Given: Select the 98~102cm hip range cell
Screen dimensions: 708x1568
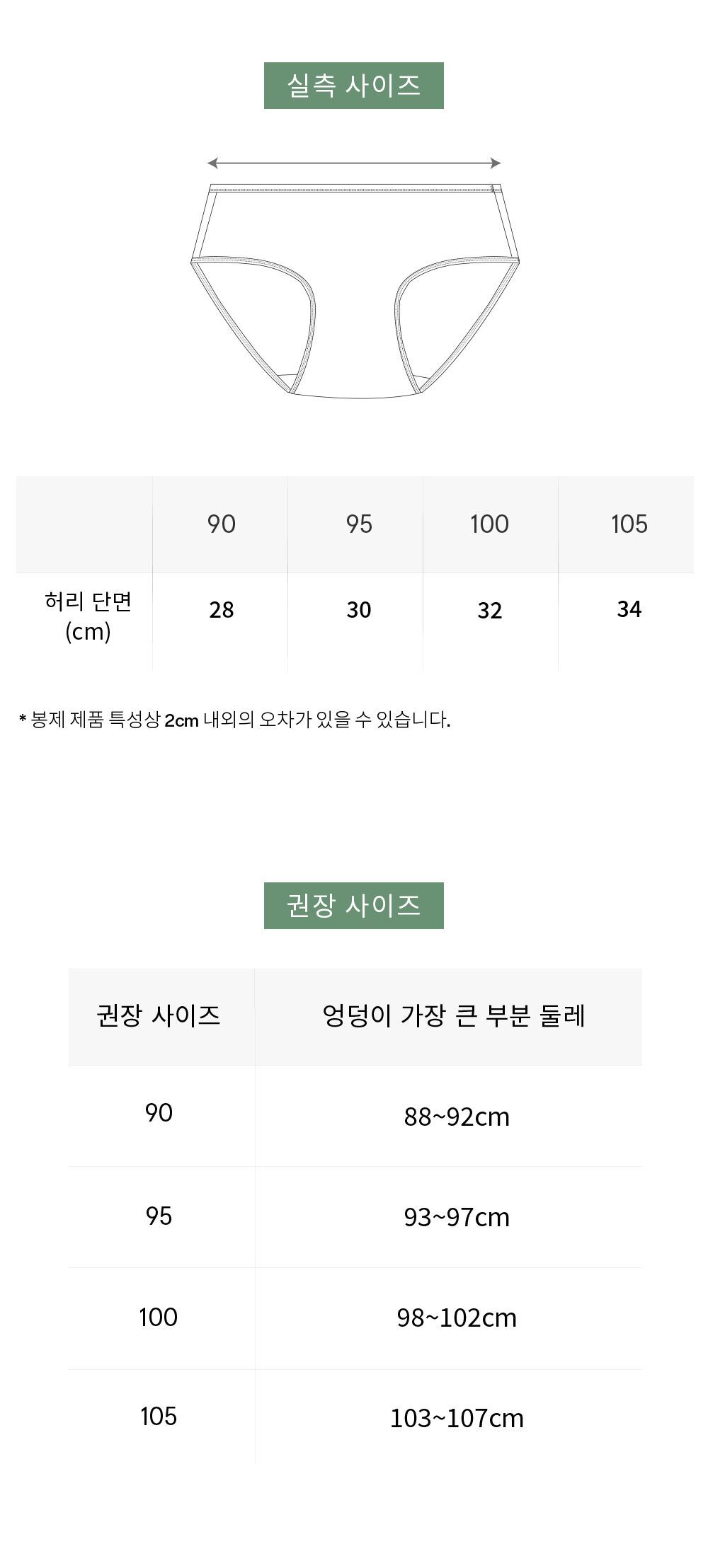Looking at the screenshot, I should tap(457, 1318).
